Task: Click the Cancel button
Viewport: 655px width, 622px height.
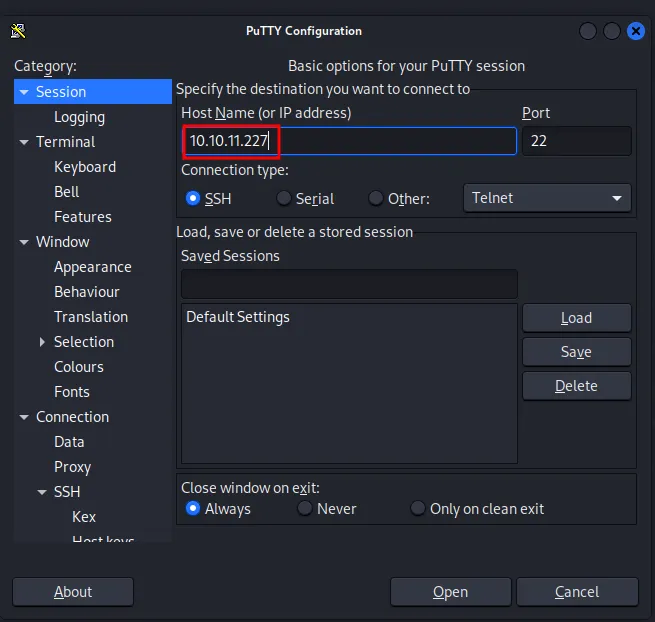Action: pyautogui.click(x=577, y=592)
